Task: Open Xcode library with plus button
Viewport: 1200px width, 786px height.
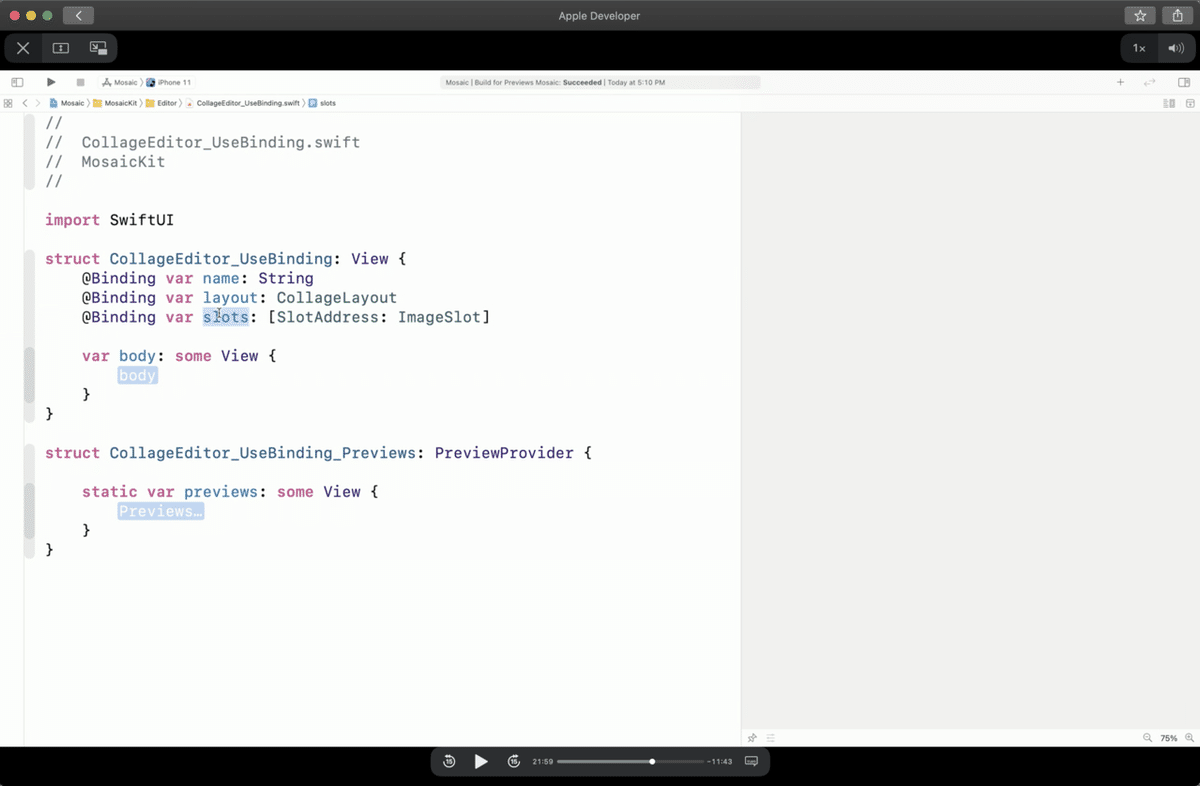Action: pos(1120,82)
